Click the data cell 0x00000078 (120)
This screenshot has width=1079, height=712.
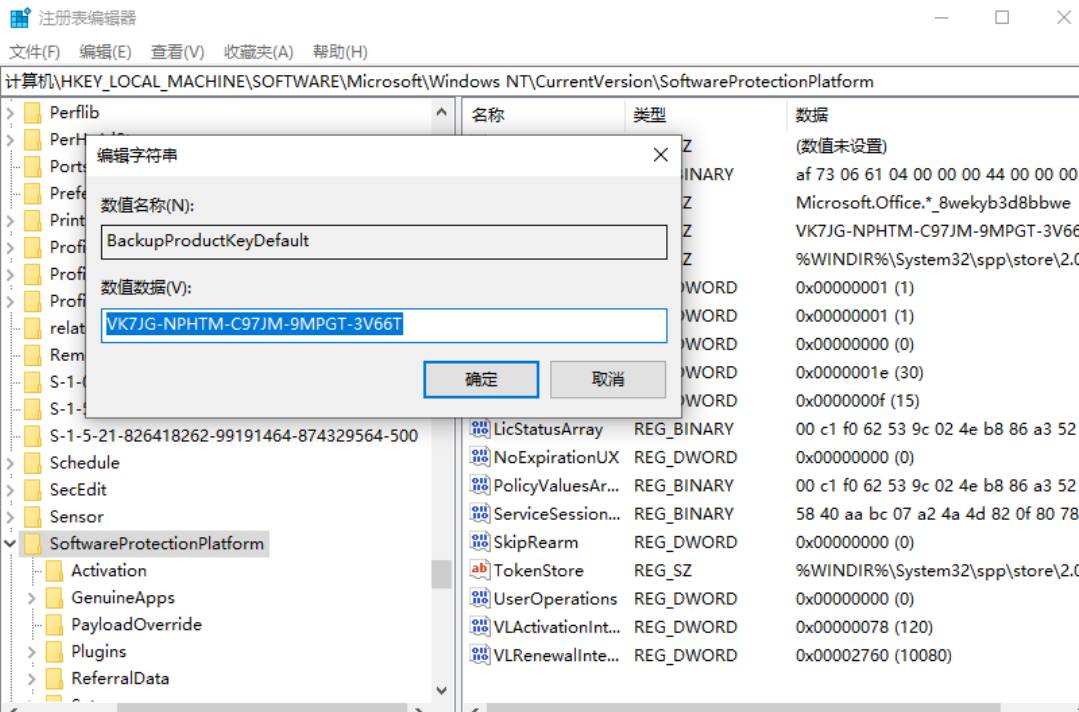pyautogui.click(x=864, y=627)
